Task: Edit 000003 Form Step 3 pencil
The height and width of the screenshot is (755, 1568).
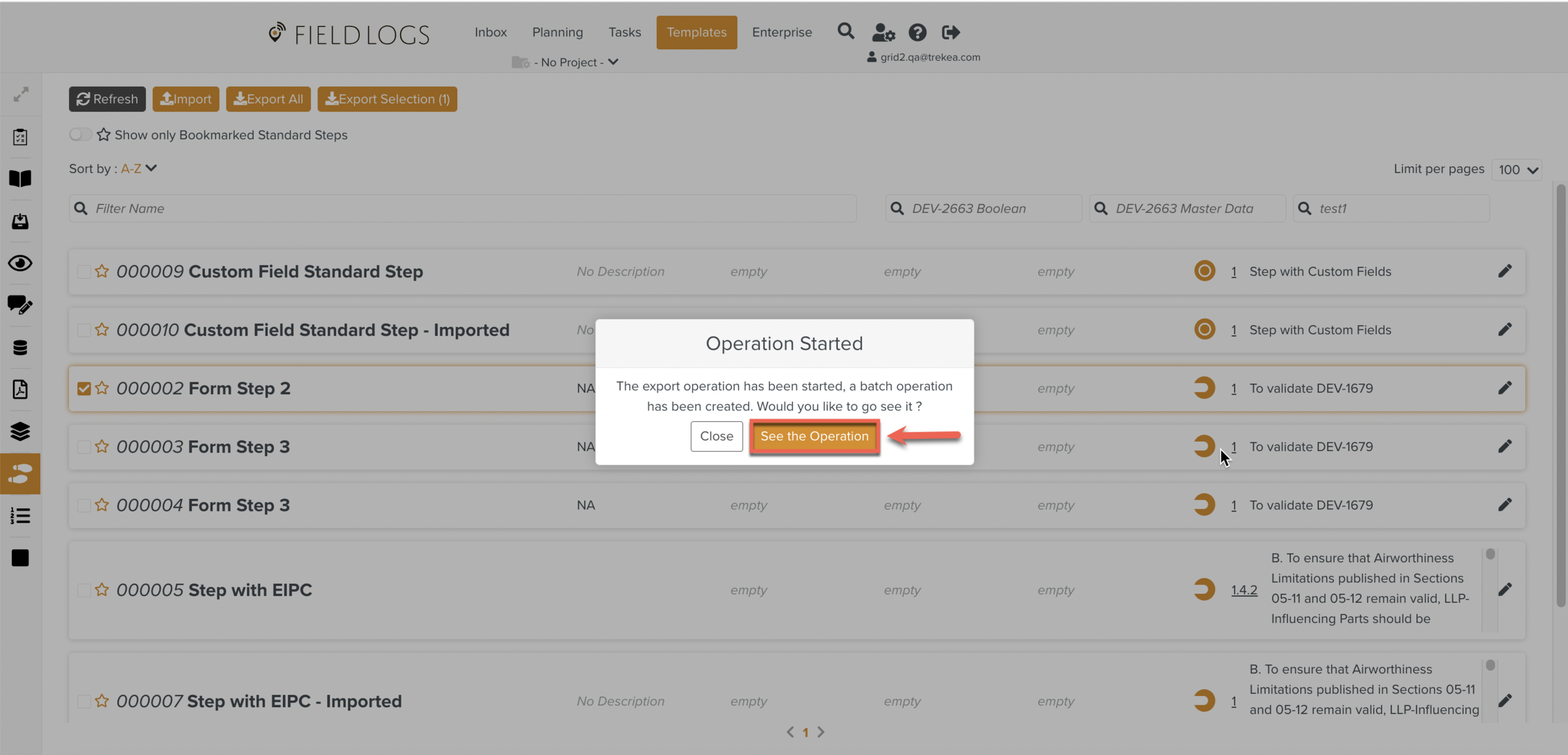Action: [x=1505, y=446]
